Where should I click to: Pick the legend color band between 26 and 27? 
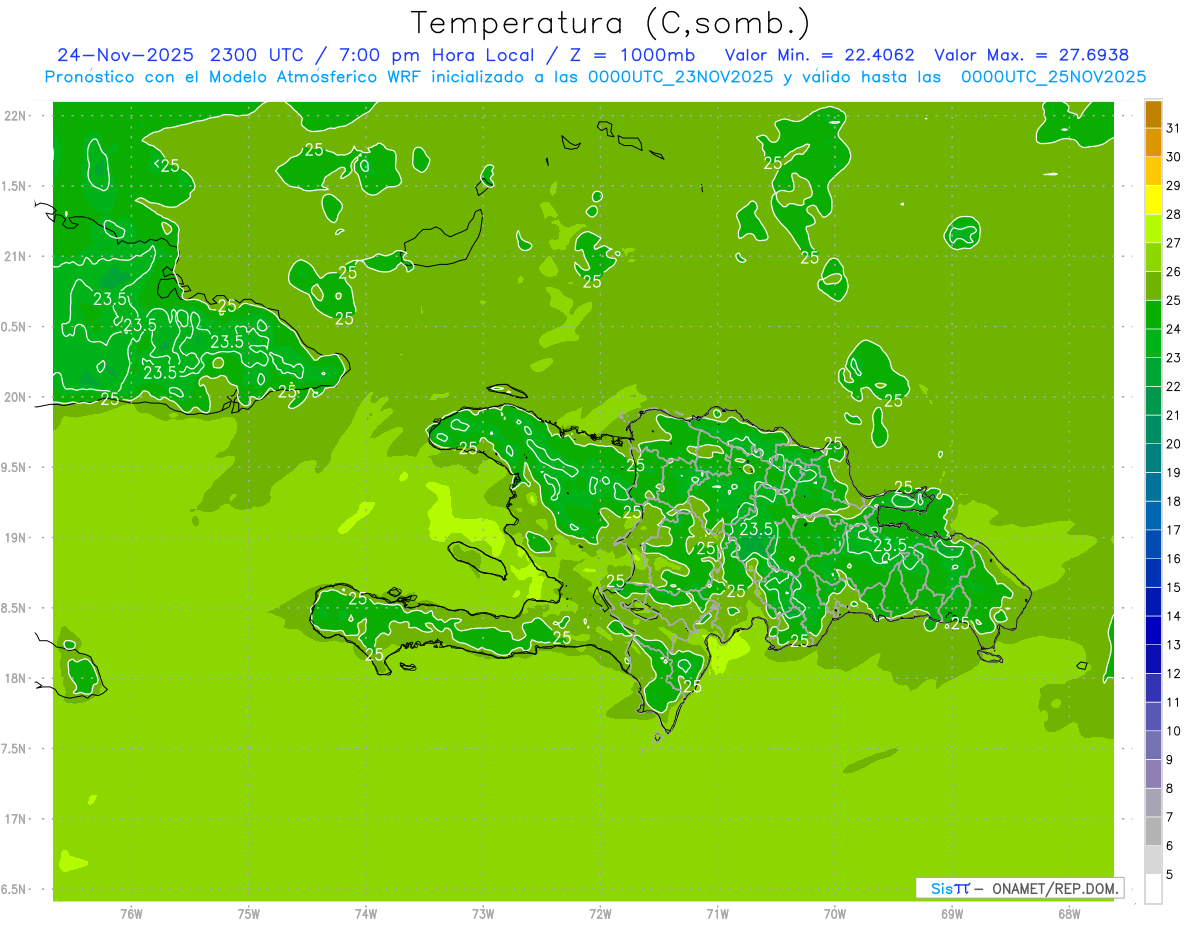coord(1153,257)
